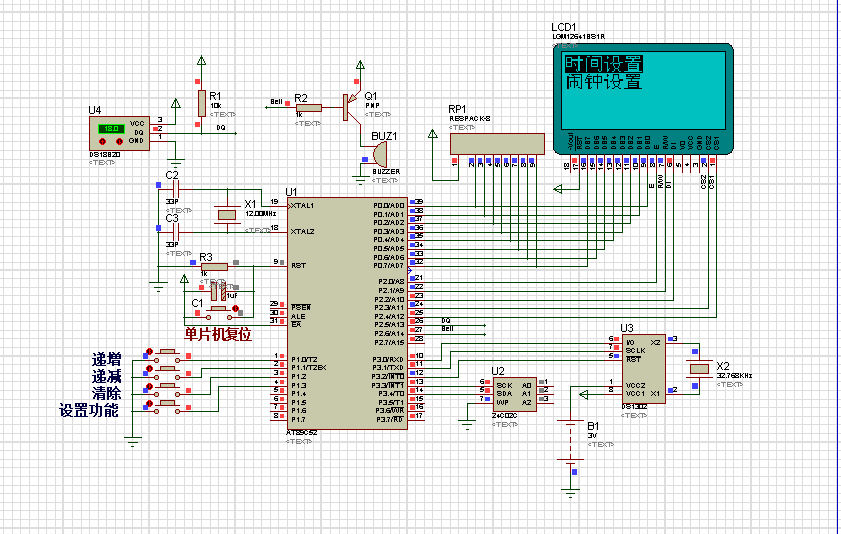Image resolution: width=841 pixels, height=534 pixels.
Task: Select resistor R1 10k
Action: (201, 103)
